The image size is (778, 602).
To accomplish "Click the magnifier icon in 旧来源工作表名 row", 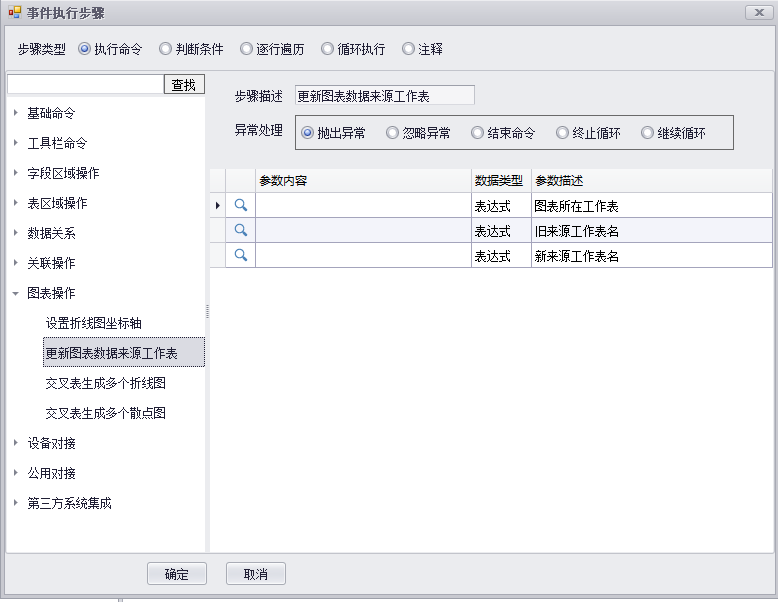I will point(240,230).
